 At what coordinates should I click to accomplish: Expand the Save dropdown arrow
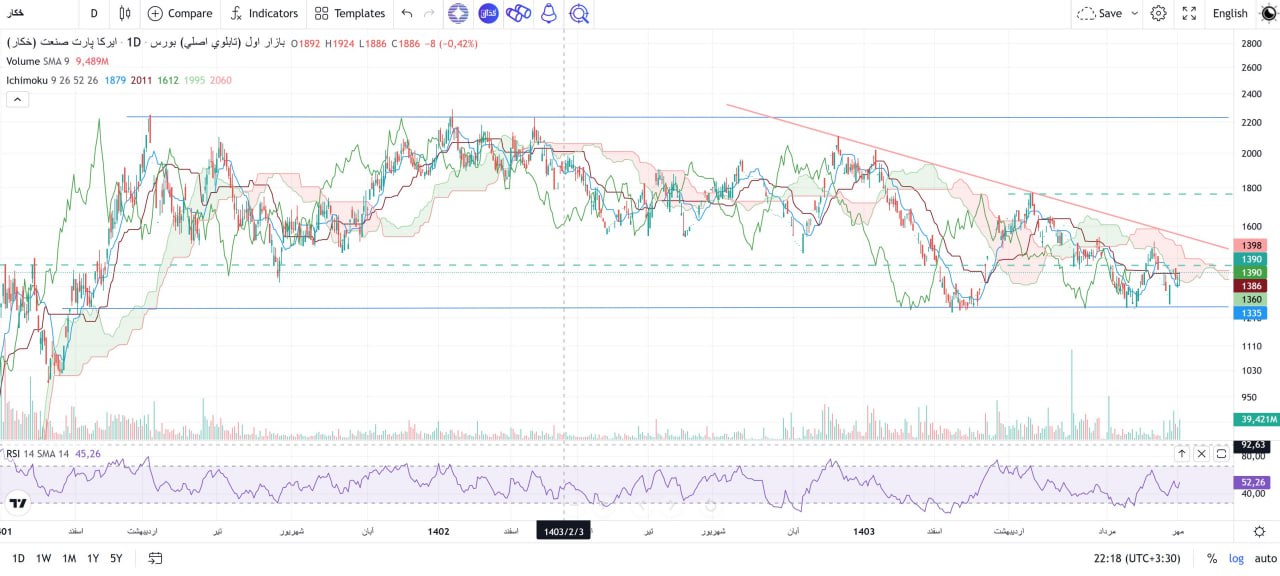click(x=1134, y=13)
